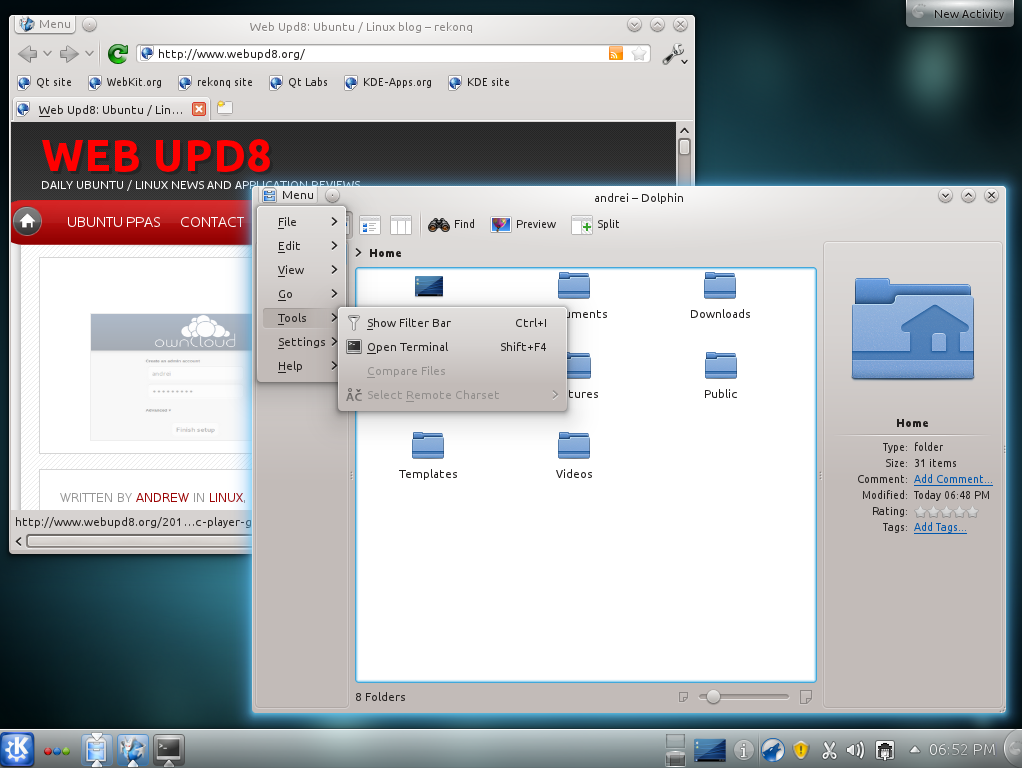
Task: Bookmark this page with the star icon
Action: (x=639, y=53)
